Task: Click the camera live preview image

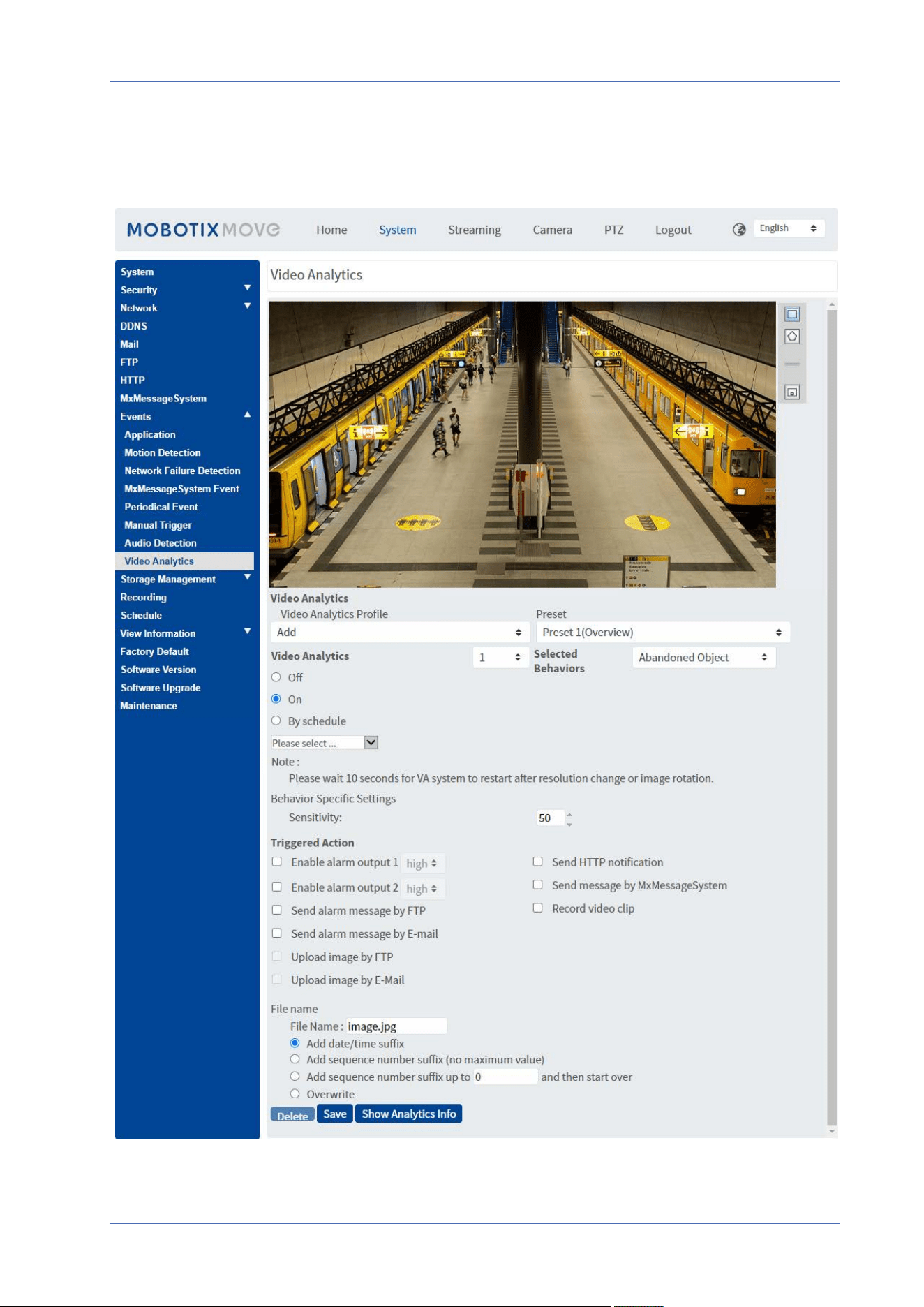Action: [x=522, y=444]
